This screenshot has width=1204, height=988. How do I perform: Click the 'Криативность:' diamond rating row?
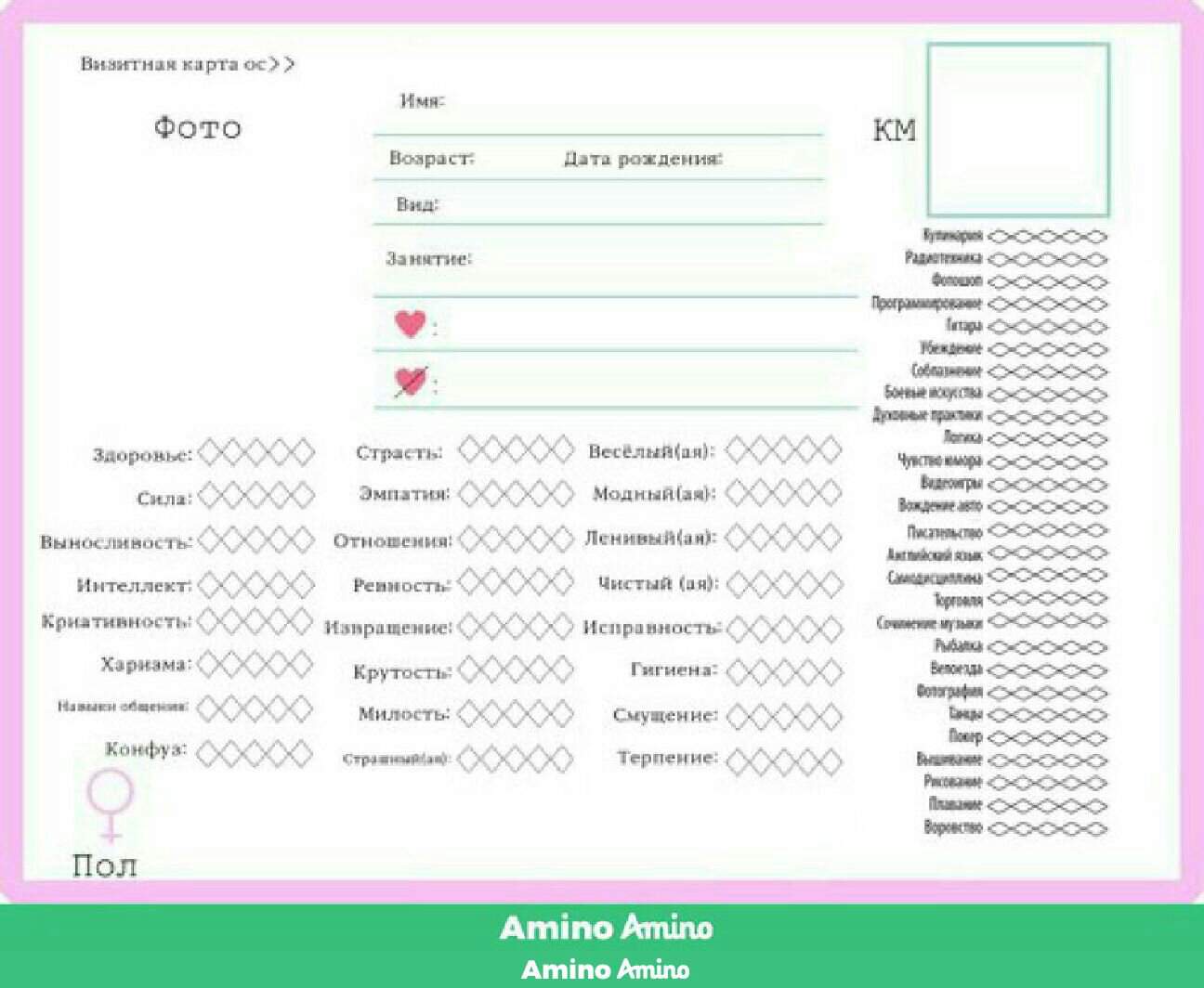[x=255, y=621]
